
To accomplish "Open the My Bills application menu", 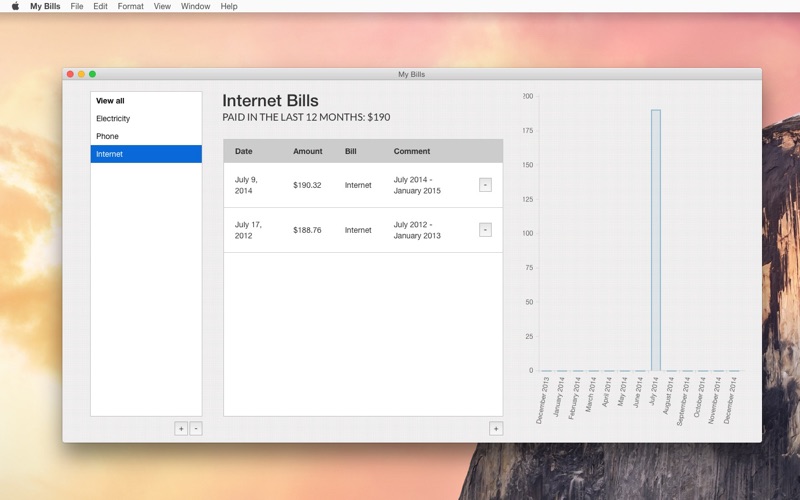I will point(45,6).
